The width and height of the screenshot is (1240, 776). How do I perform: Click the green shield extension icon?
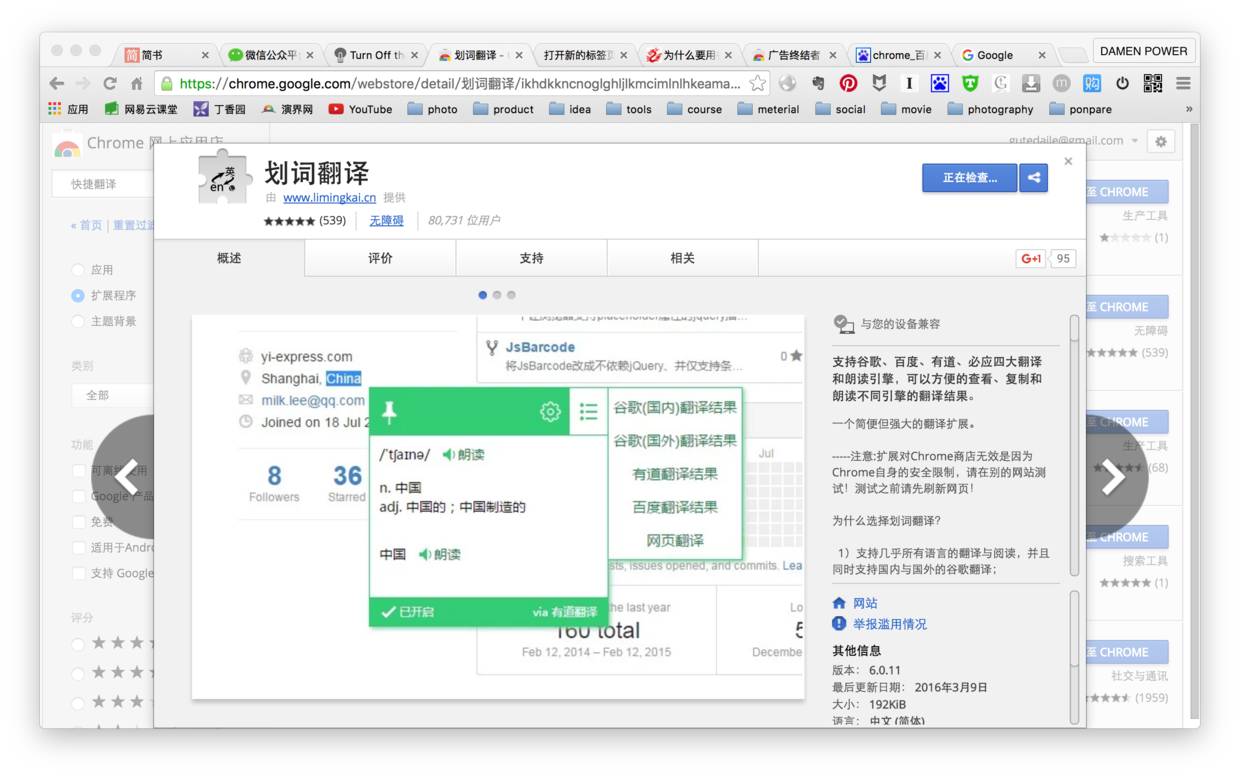pos(970,83)
